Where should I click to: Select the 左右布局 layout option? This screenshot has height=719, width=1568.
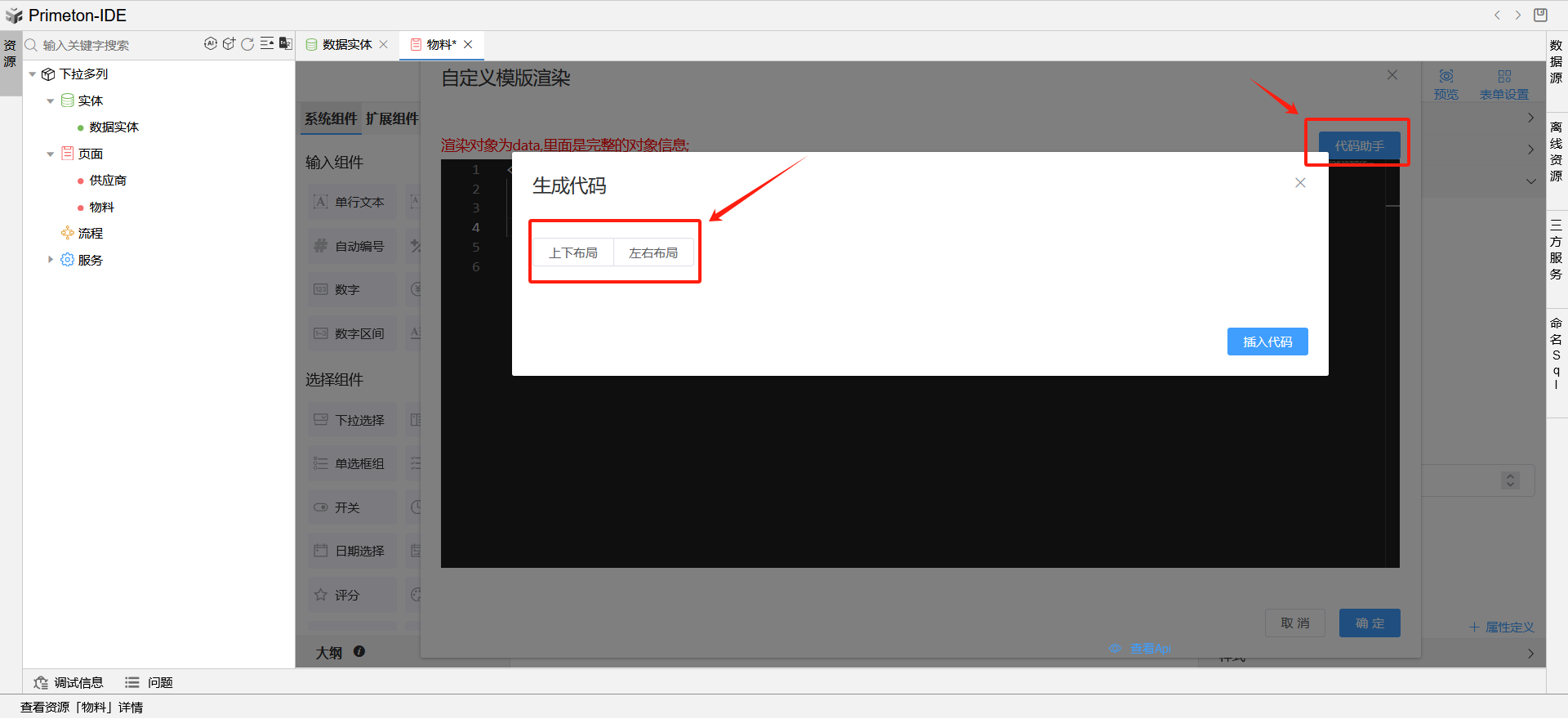[x=653, y=253]
